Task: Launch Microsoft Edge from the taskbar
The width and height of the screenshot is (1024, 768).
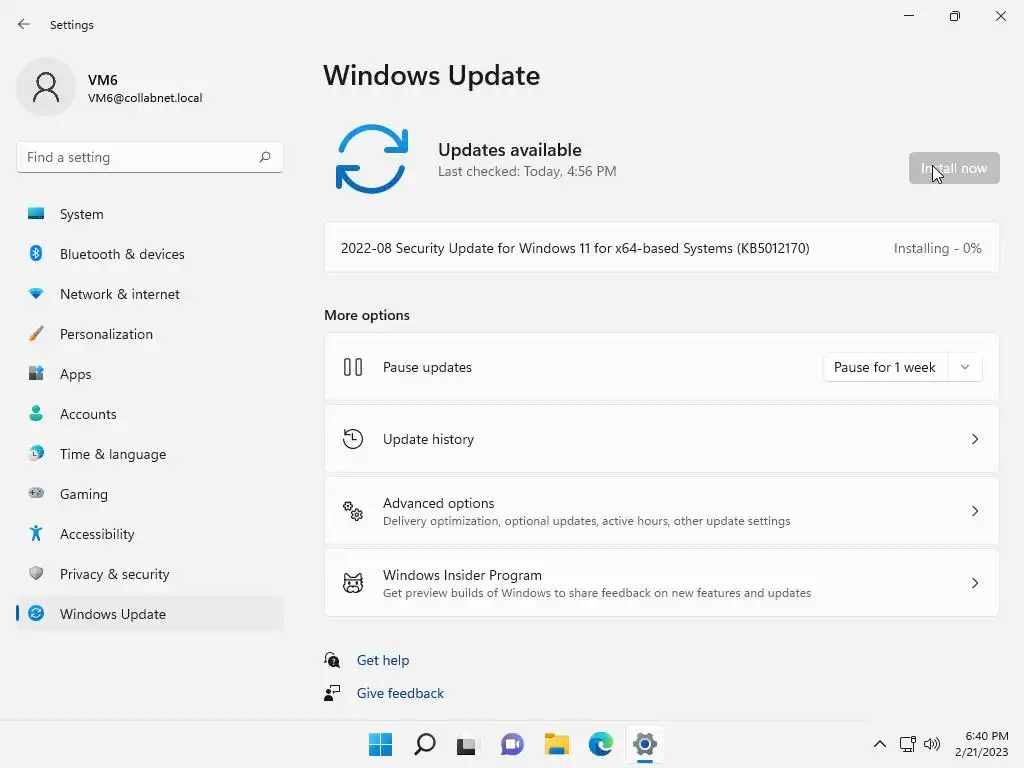Action: click(x=601, y=744)
